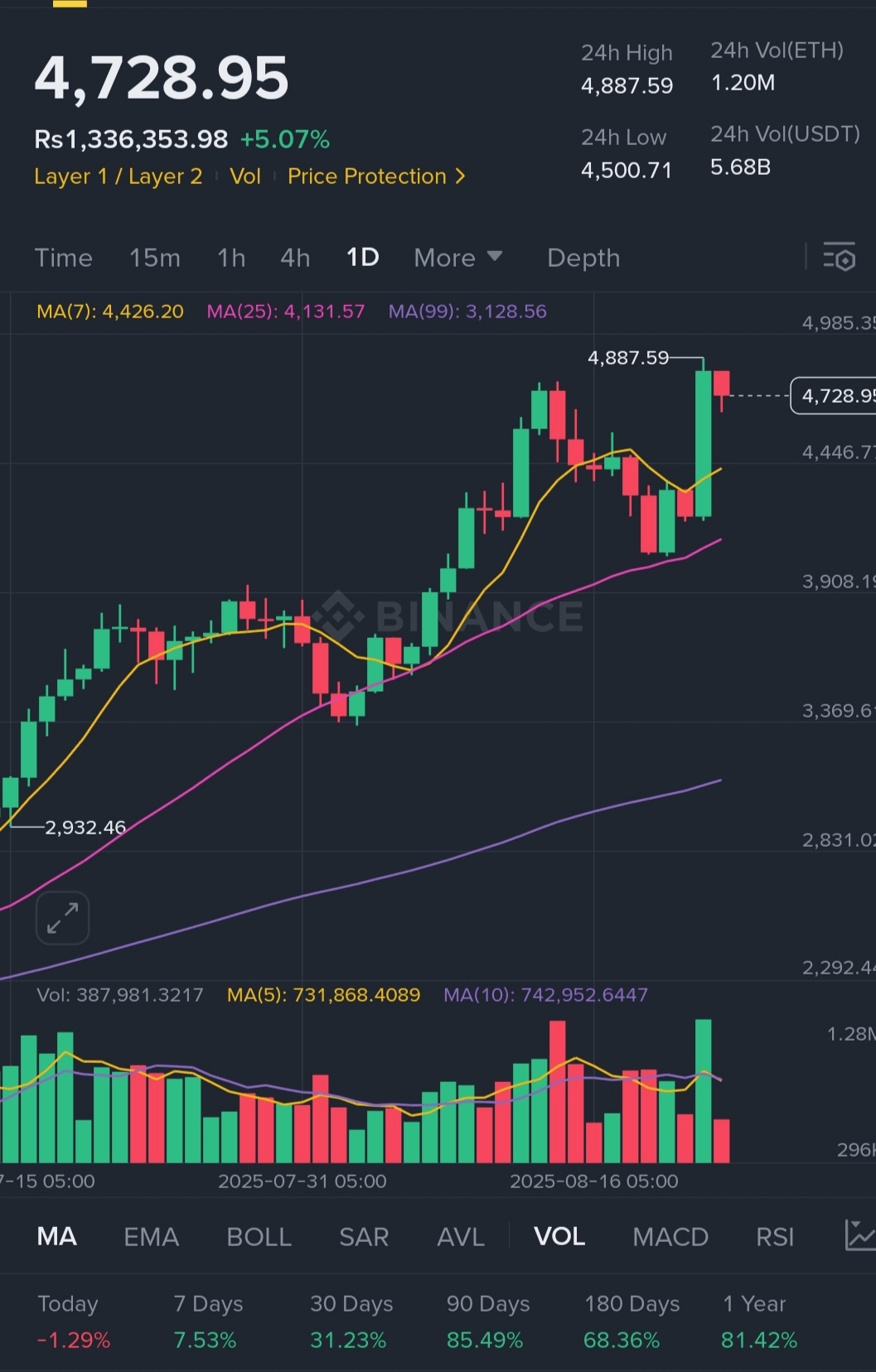Open indicator chart icon after RSI
The width and height of the screenshot is (876, 1372).
click(859, 1235)
